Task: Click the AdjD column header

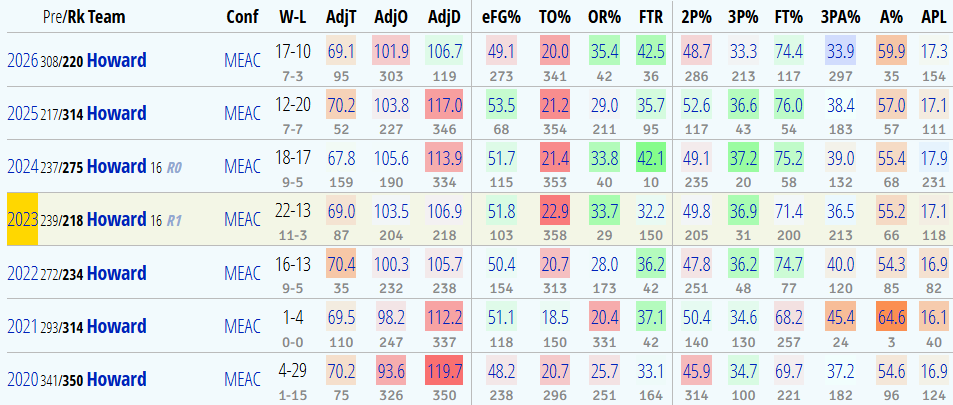Action: 443,18
